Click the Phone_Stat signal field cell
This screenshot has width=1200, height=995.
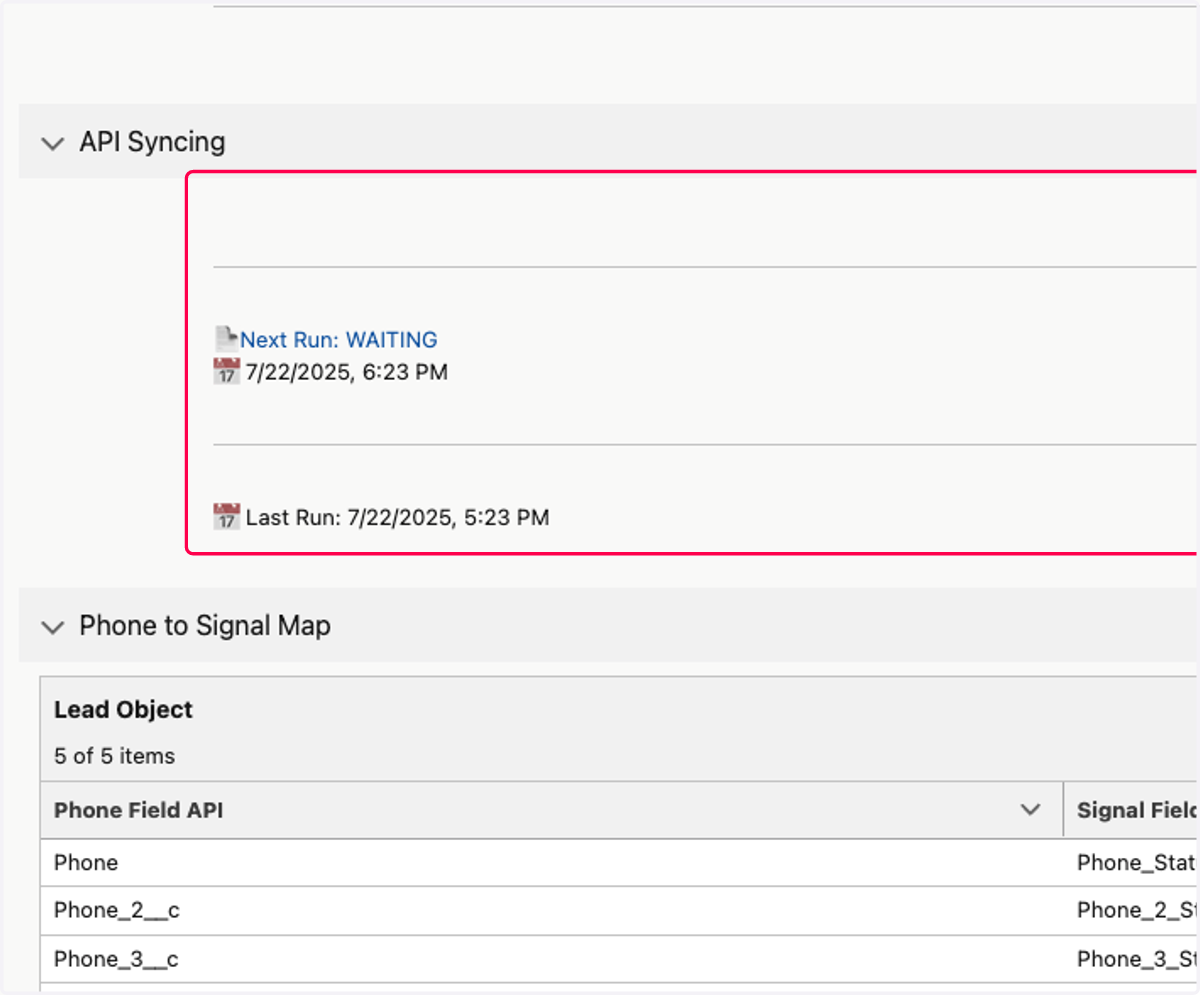pos(1132,862)
